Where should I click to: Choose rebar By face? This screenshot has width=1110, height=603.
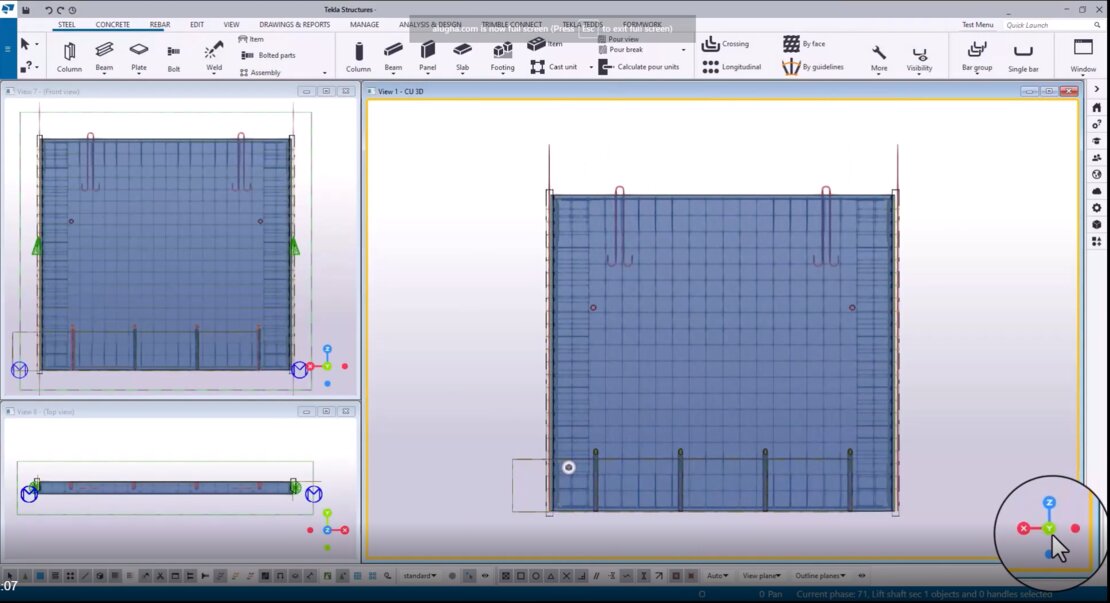tap(804, 44)
